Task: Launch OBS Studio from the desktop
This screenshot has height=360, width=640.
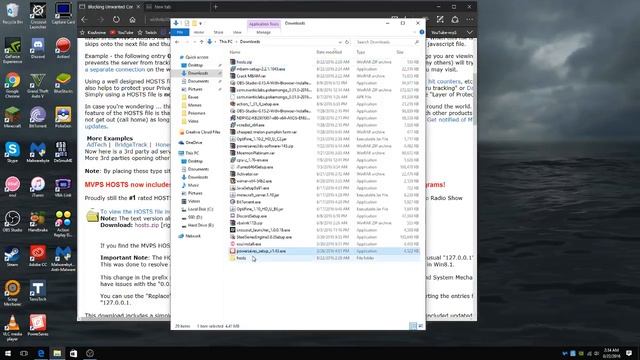Action: (12, 221)
